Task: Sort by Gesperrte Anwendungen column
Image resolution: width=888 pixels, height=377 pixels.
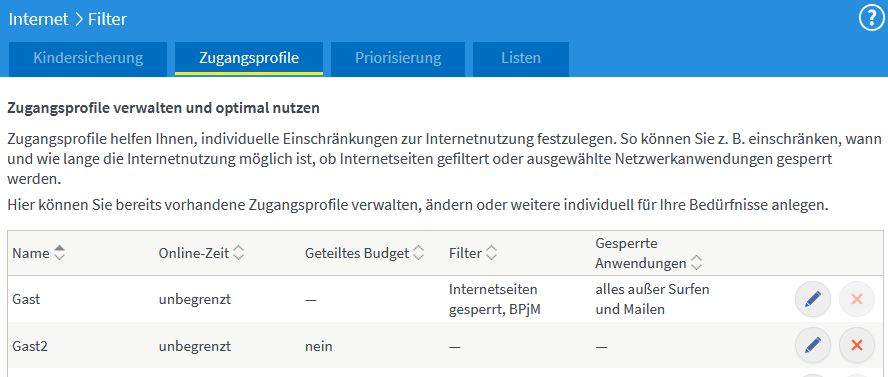Action: (x=696, y=263)
